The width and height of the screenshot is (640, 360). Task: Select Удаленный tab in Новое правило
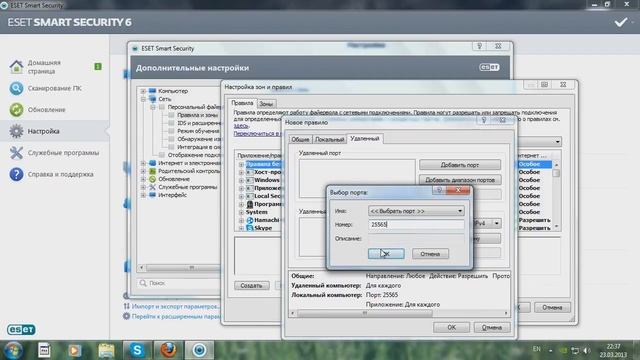[365, 139]
